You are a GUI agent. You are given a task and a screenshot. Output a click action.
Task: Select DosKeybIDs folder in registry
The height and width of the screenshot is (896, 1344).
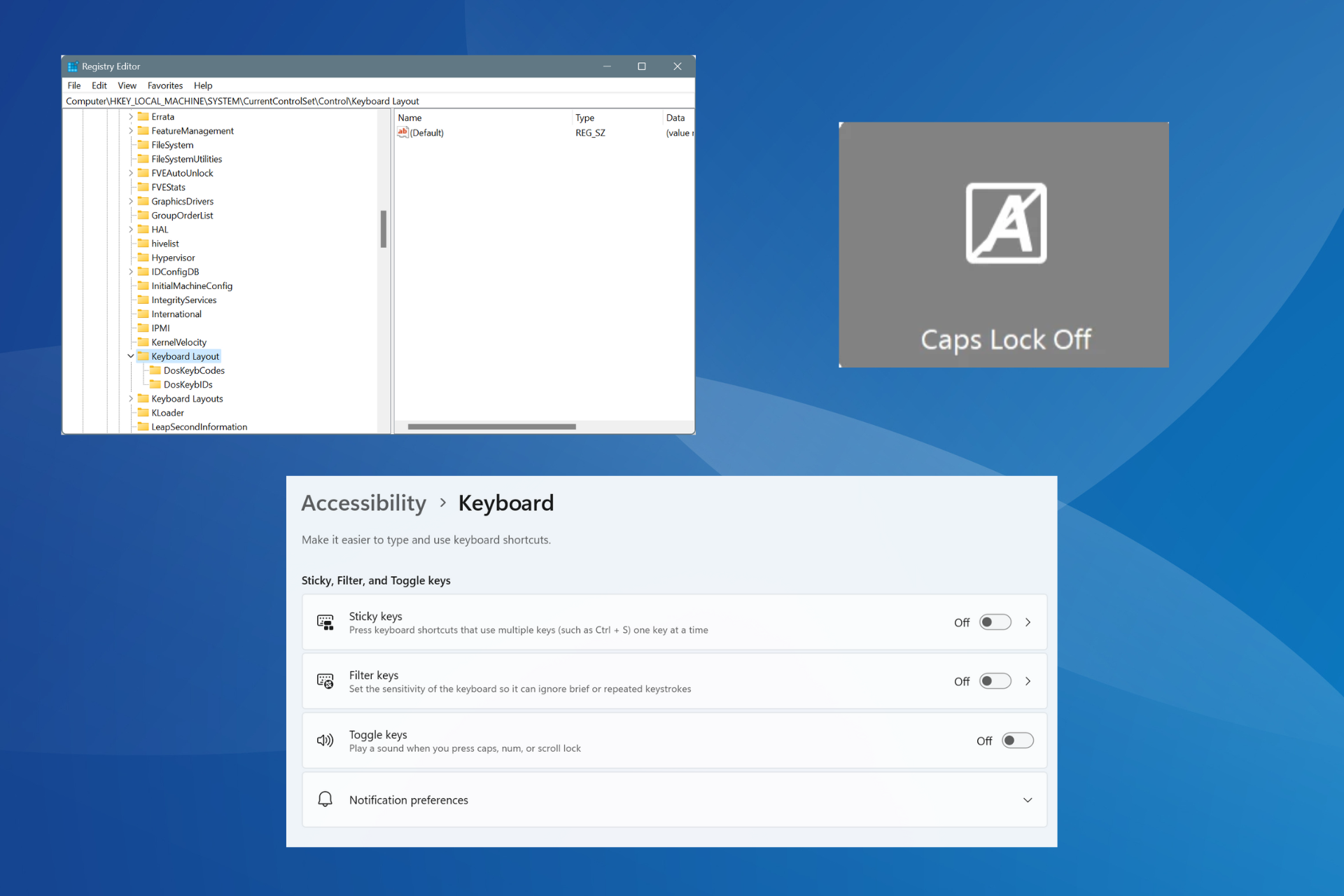189,385
